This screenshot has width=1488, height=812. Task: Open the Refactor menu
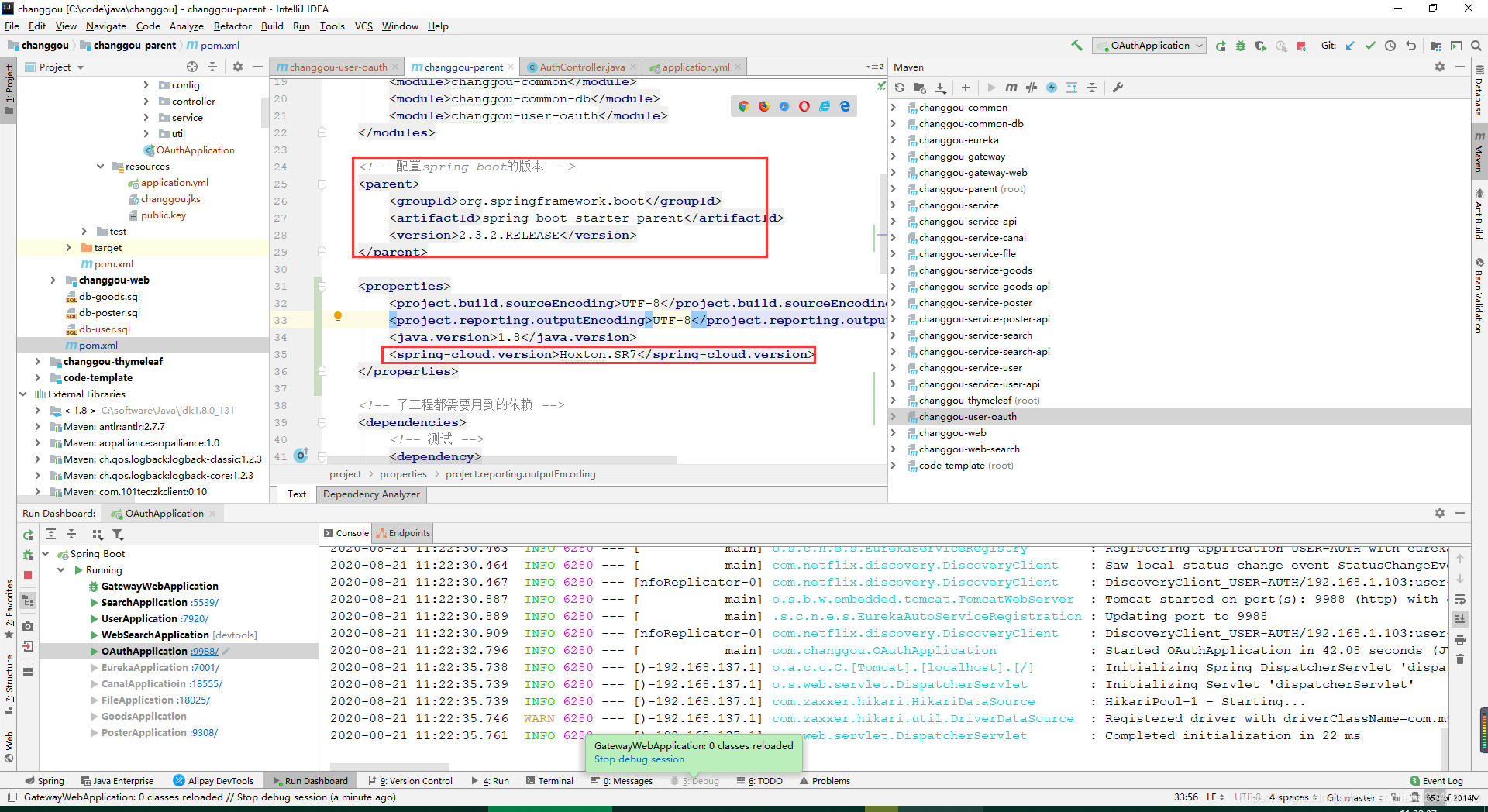(232, 26)
